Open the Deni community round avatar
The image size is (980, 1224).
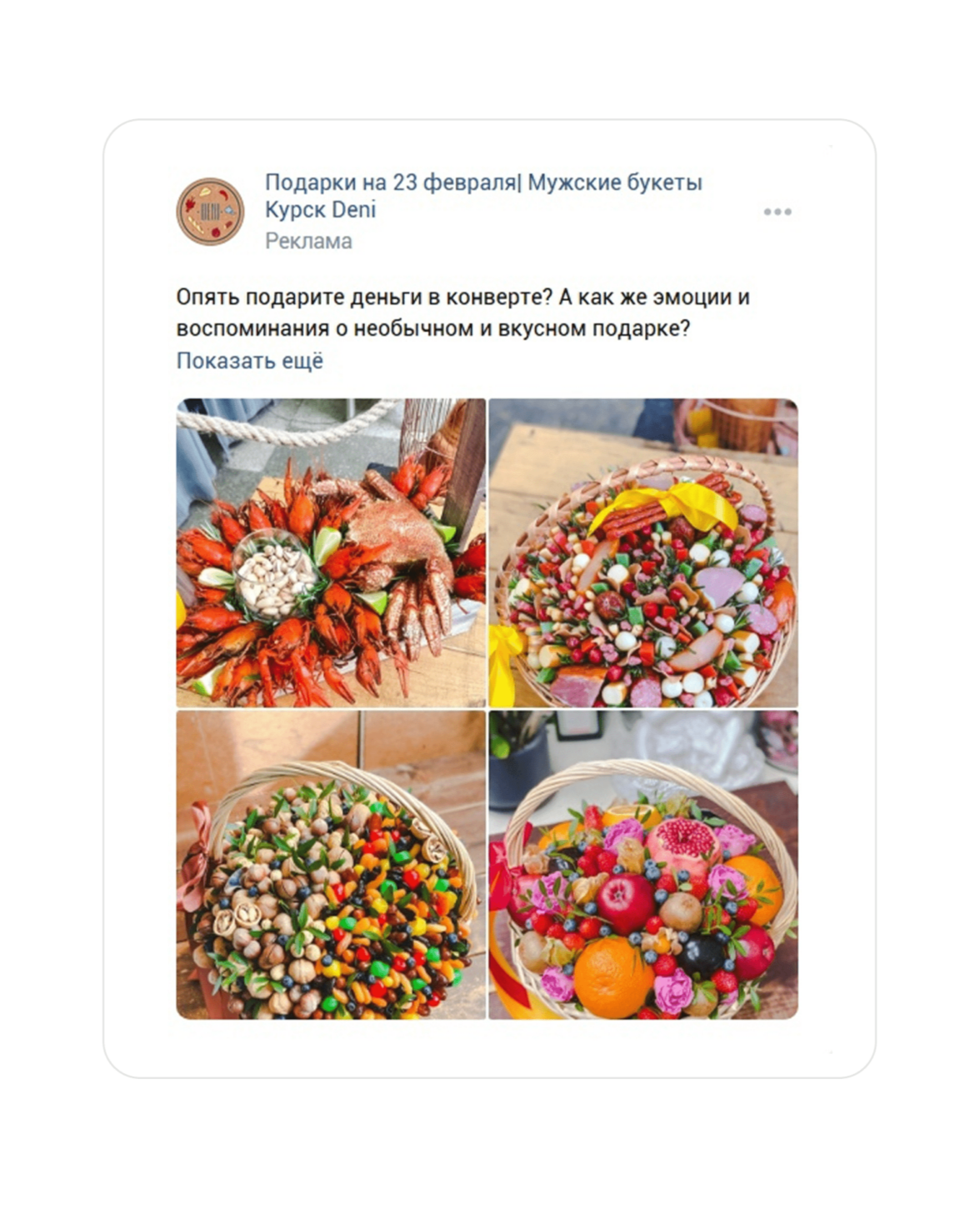210,212
